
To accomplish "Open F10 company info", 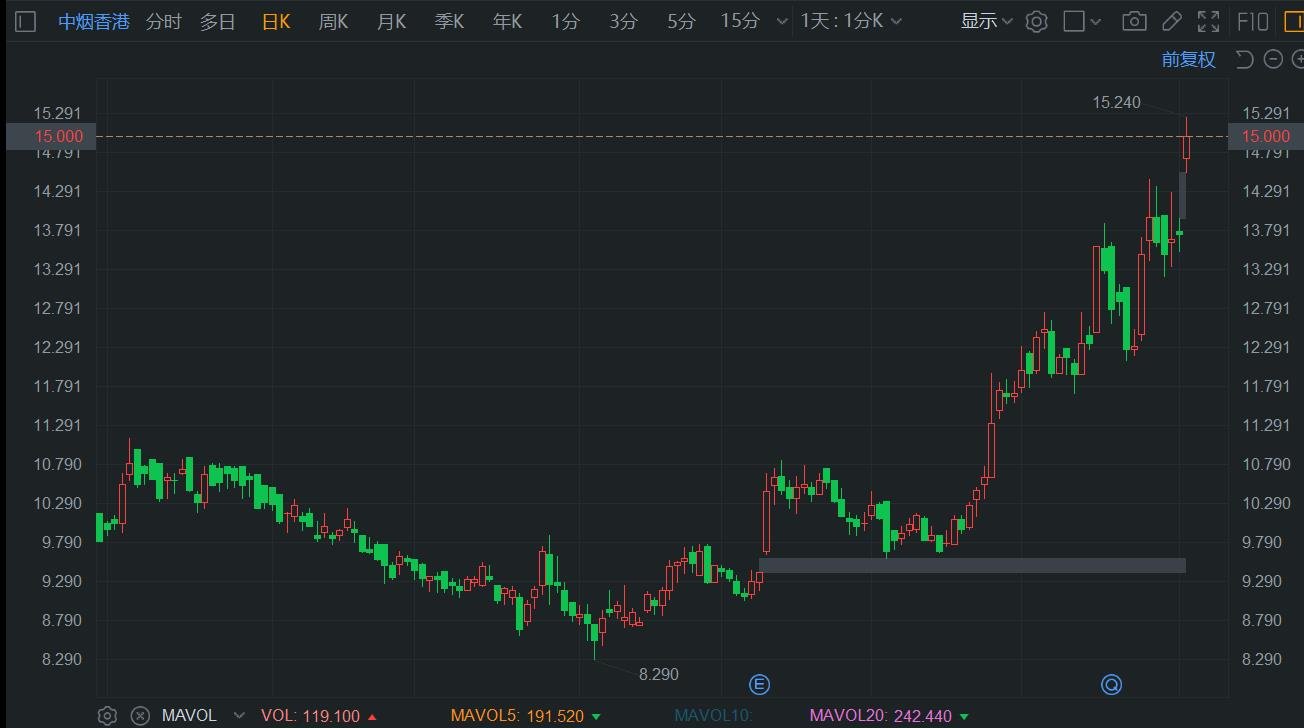I will click(x=1253, y=21).
